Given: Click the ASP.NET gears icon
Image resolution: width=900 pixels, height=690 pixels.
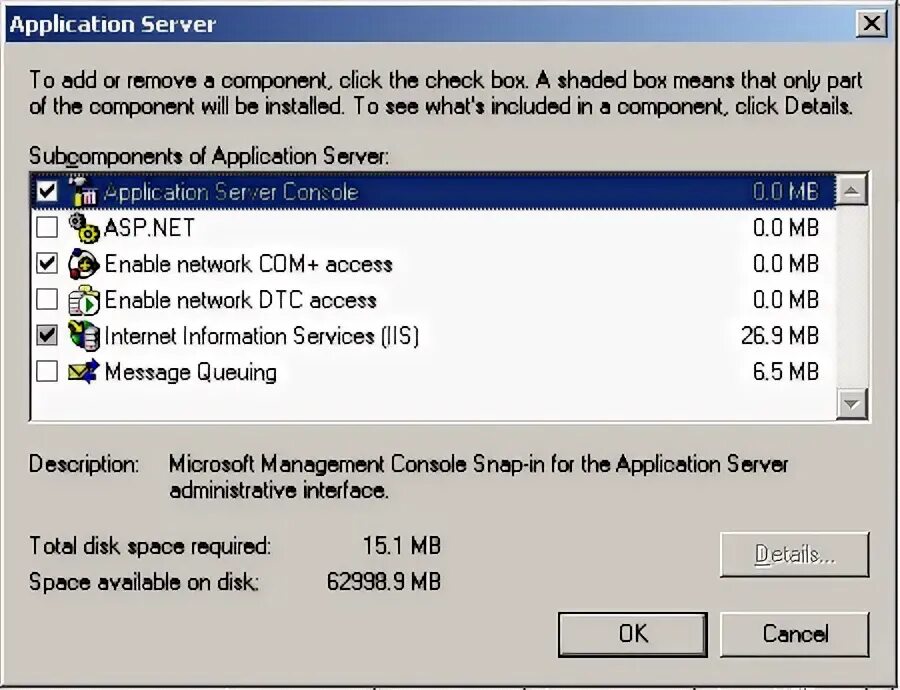Looking at the screenshot, I should 84,228.
